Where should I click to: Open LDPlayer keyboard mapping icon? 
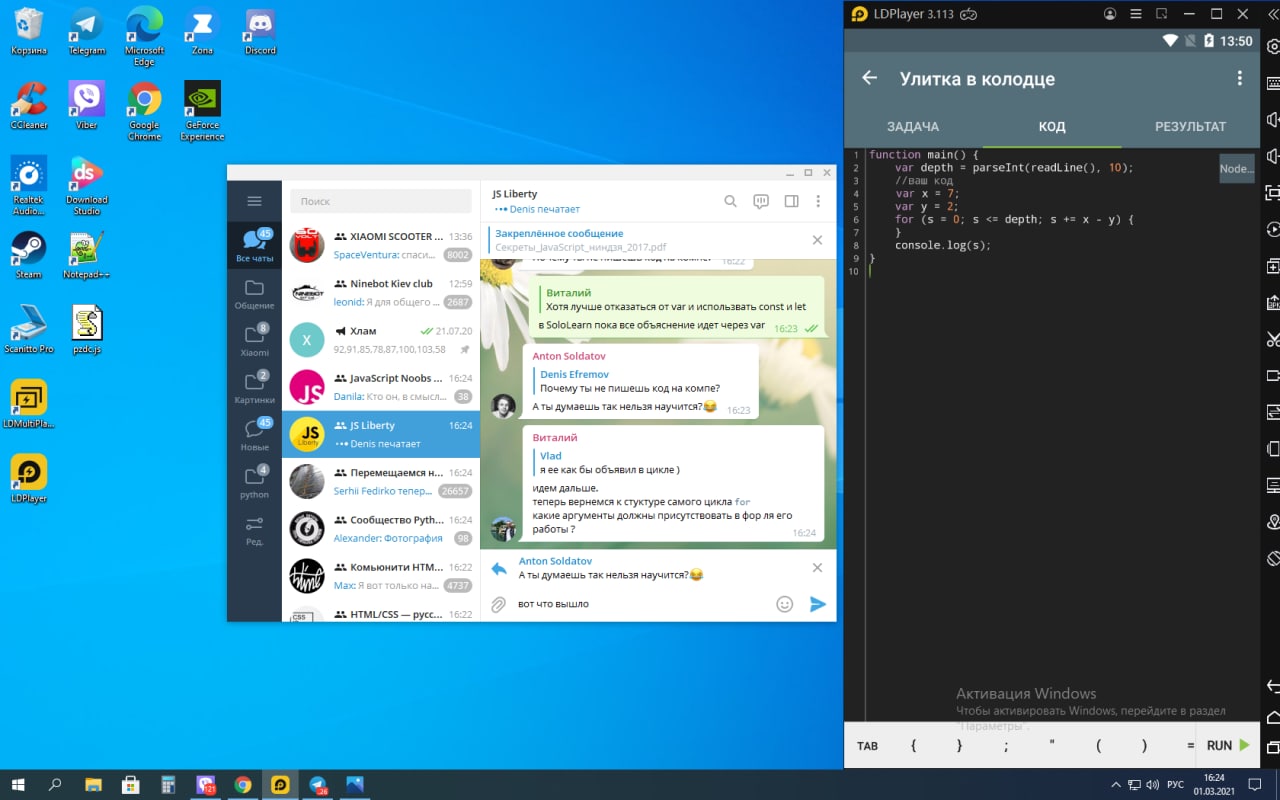click(1272, 83)
